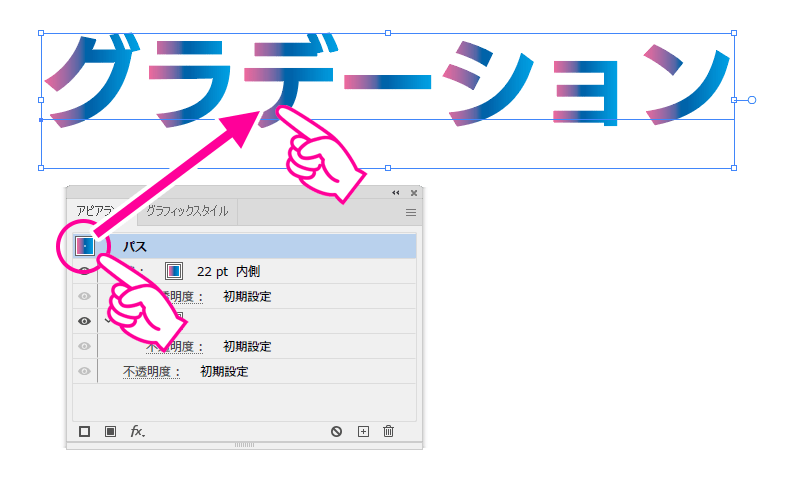Click the Add New Fill icon

pos(110,431)
